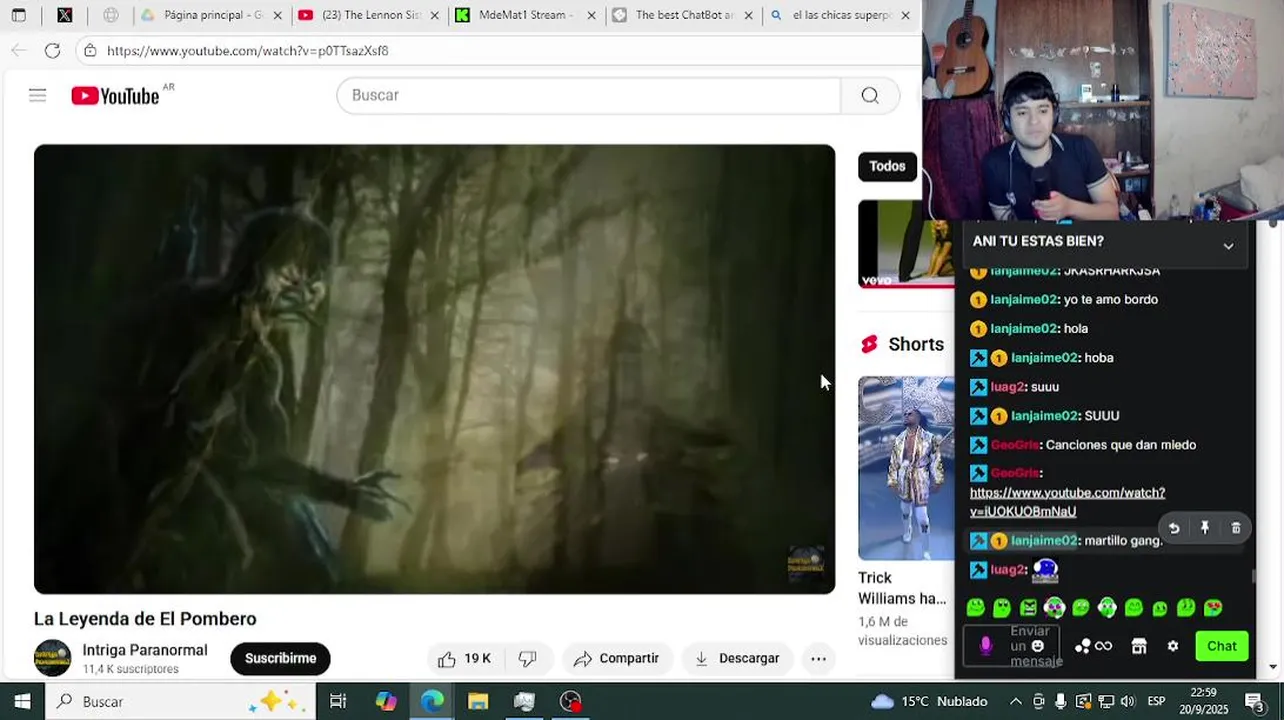1284x720 pixels.
Task: Open Task View on the taskbar
Action: point(338,701)
